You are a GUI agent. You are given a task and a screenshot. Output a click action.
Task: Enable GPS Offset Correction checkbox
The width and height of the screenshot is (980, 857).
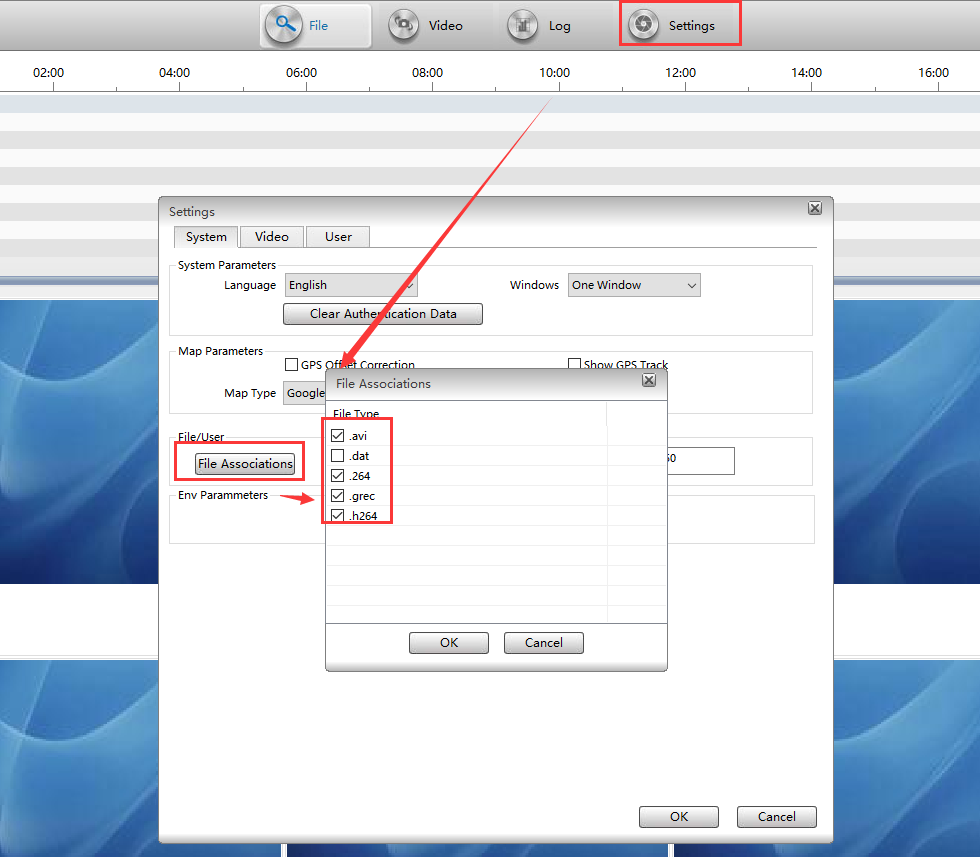(x=291, y=364)
